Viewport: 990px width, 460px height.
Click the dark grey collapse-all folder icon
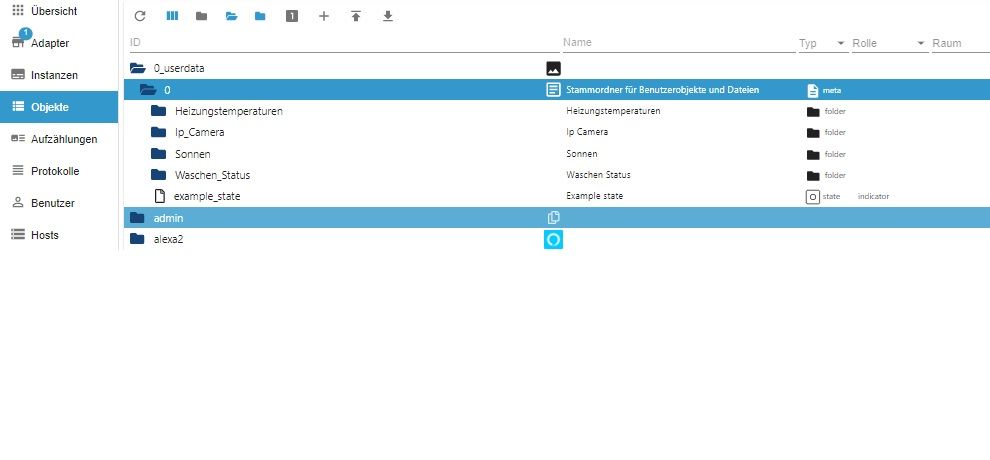(201, 17)
